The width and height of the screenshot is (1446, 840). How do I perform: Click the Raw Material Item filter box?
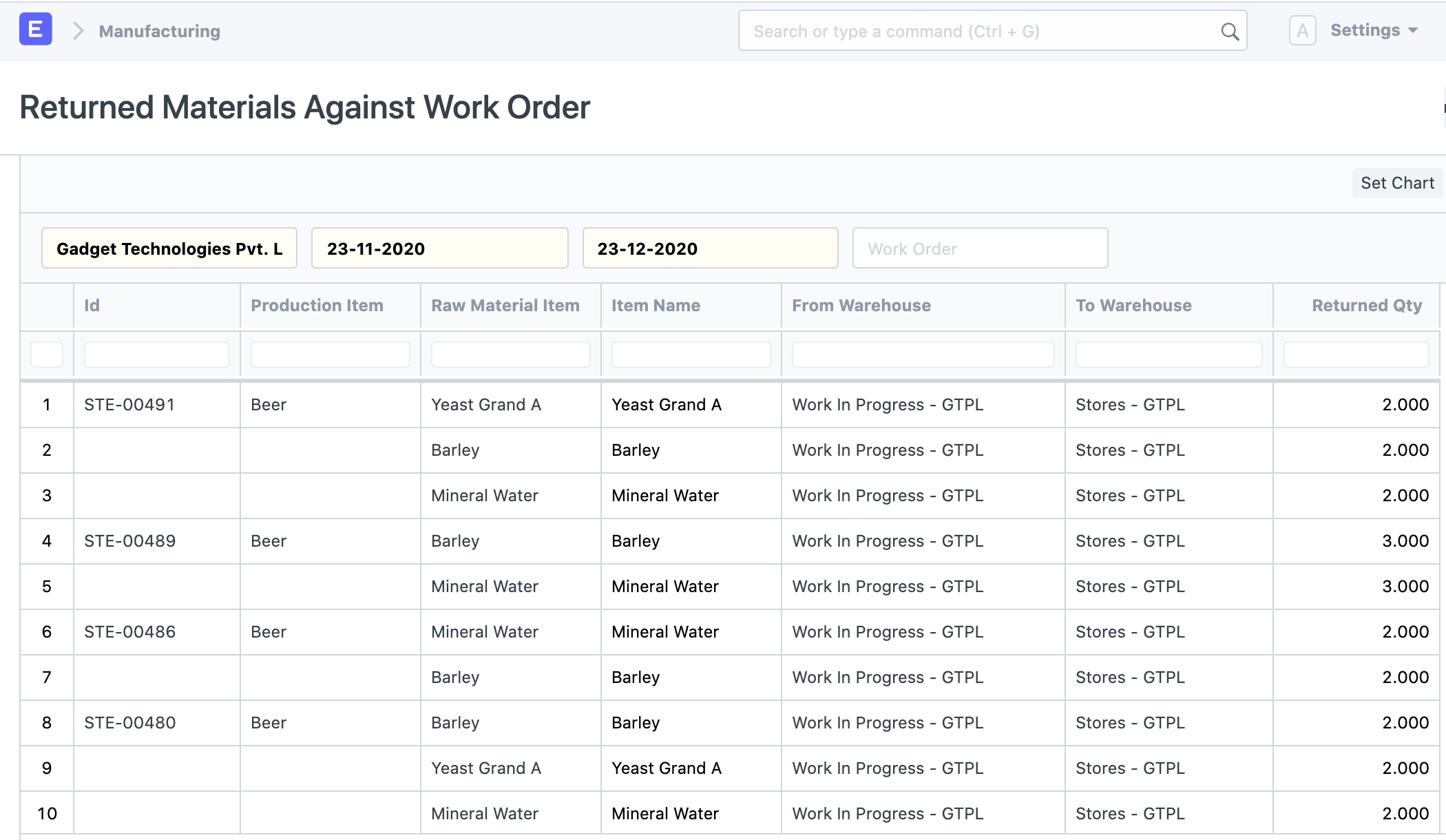[x=510, y=355]
